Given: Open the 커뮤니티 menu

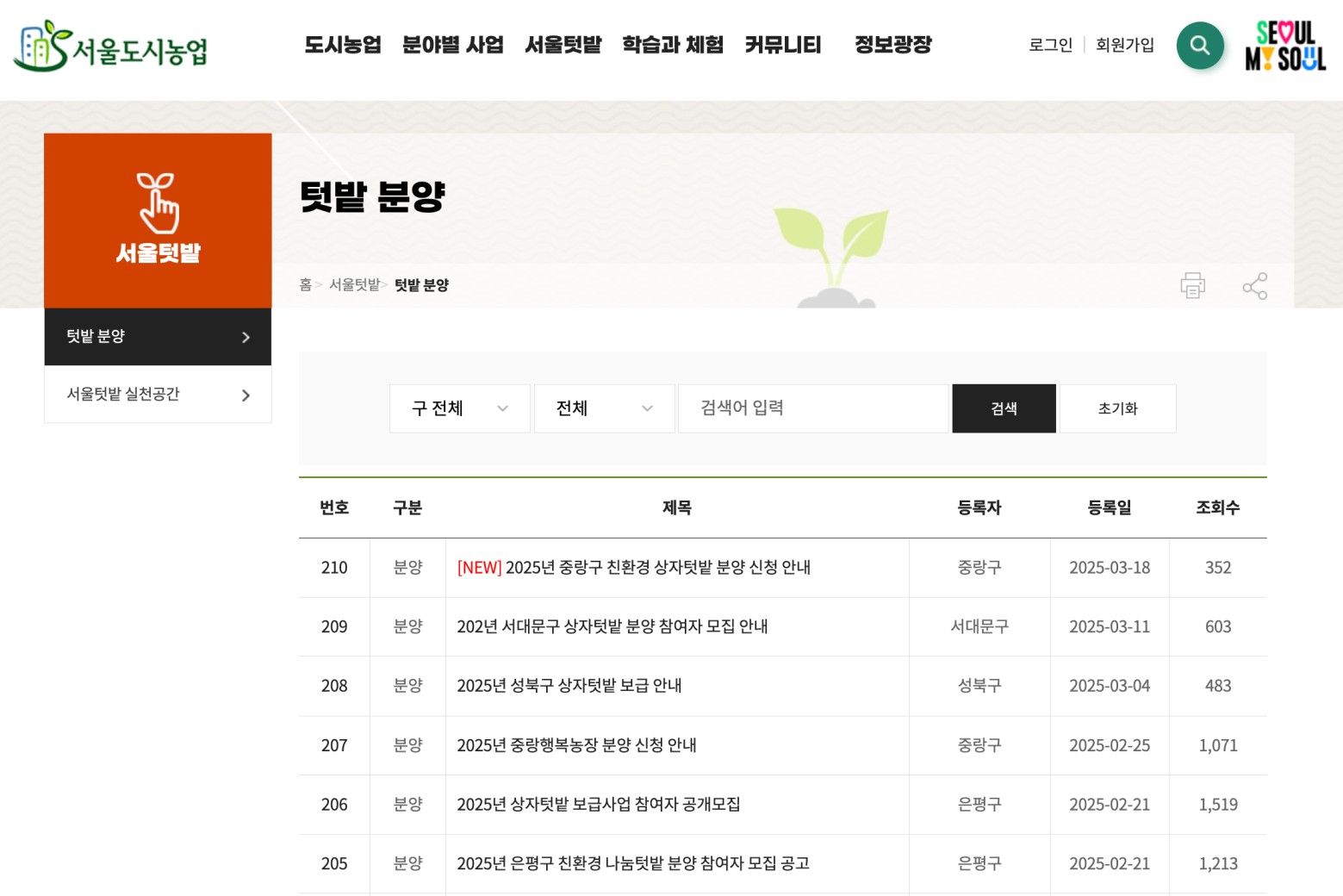Looking at the screenshot, I should (x=783, y=45).
